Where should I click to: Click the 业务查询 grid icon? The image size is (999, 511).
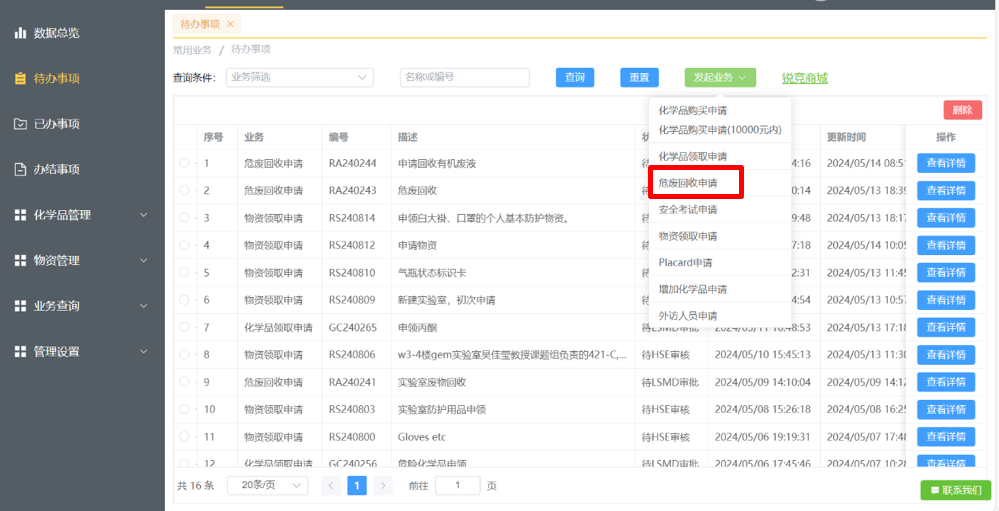pos(20,306)
